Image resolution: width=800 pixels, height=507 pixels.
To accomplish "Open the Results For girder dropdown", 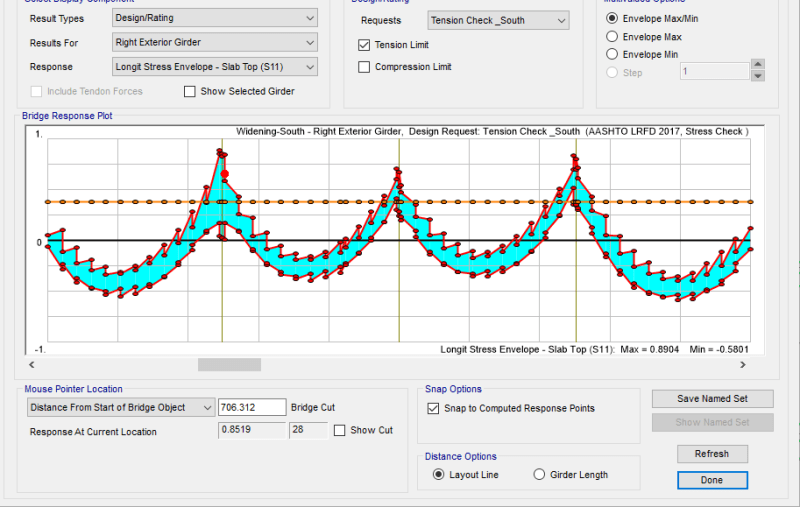I will pos(215,42).
